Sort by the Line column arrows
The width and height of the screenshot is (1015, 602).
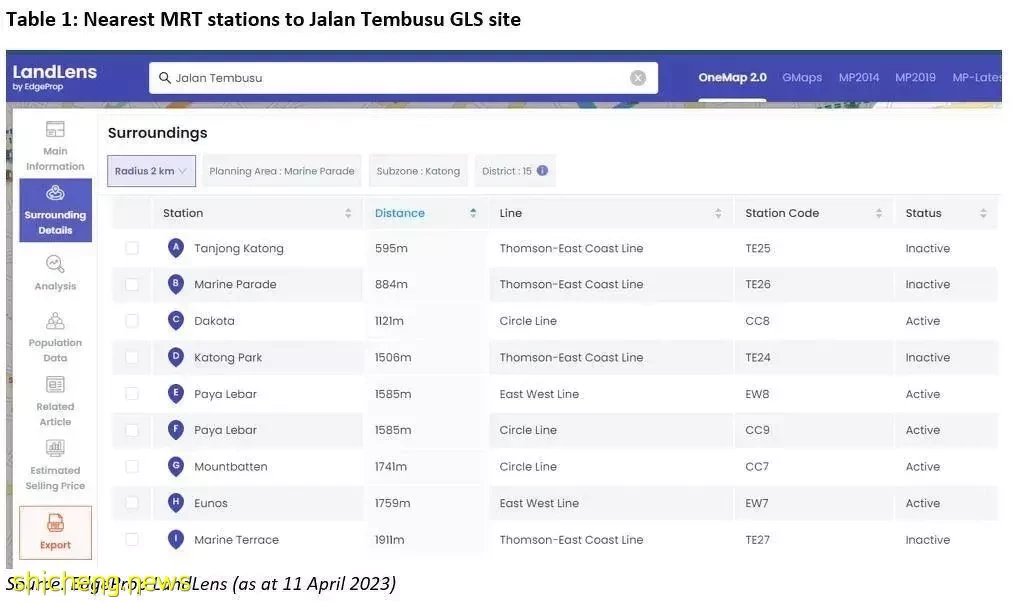coord(718,213)
